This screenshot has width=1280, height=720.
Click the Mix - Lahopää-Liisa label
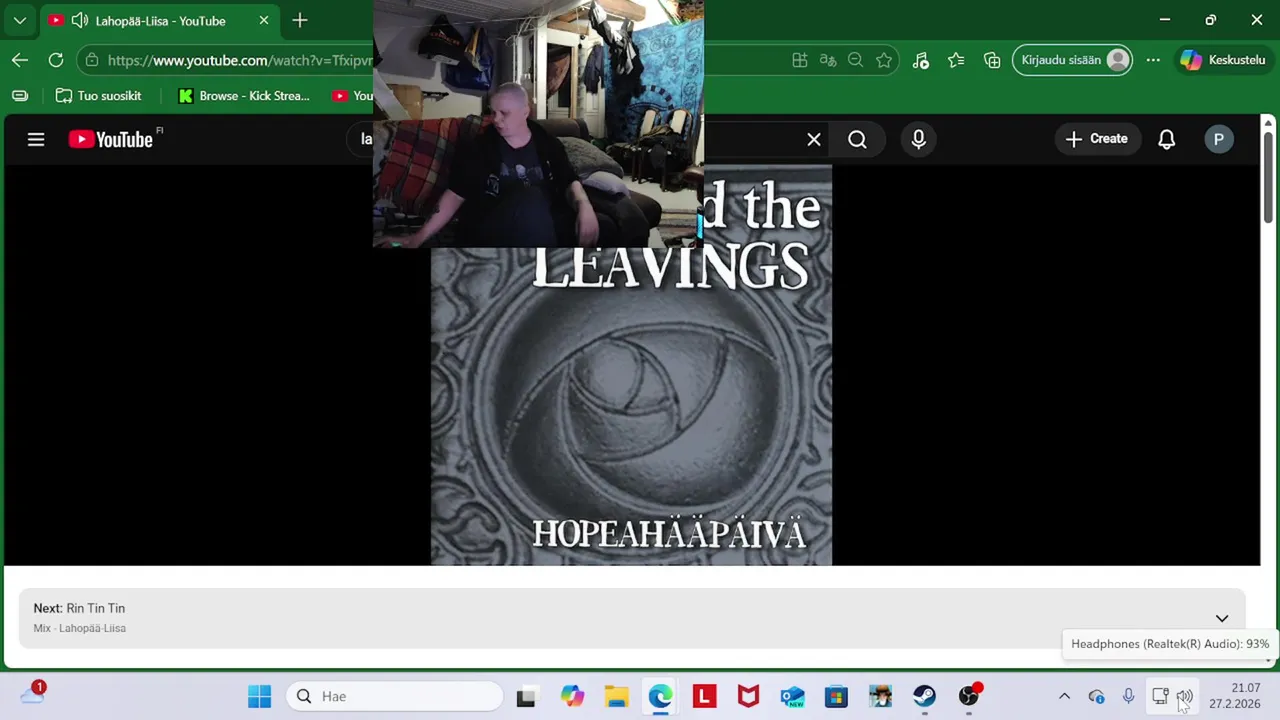pyautogui.click(x=79, y=628)
